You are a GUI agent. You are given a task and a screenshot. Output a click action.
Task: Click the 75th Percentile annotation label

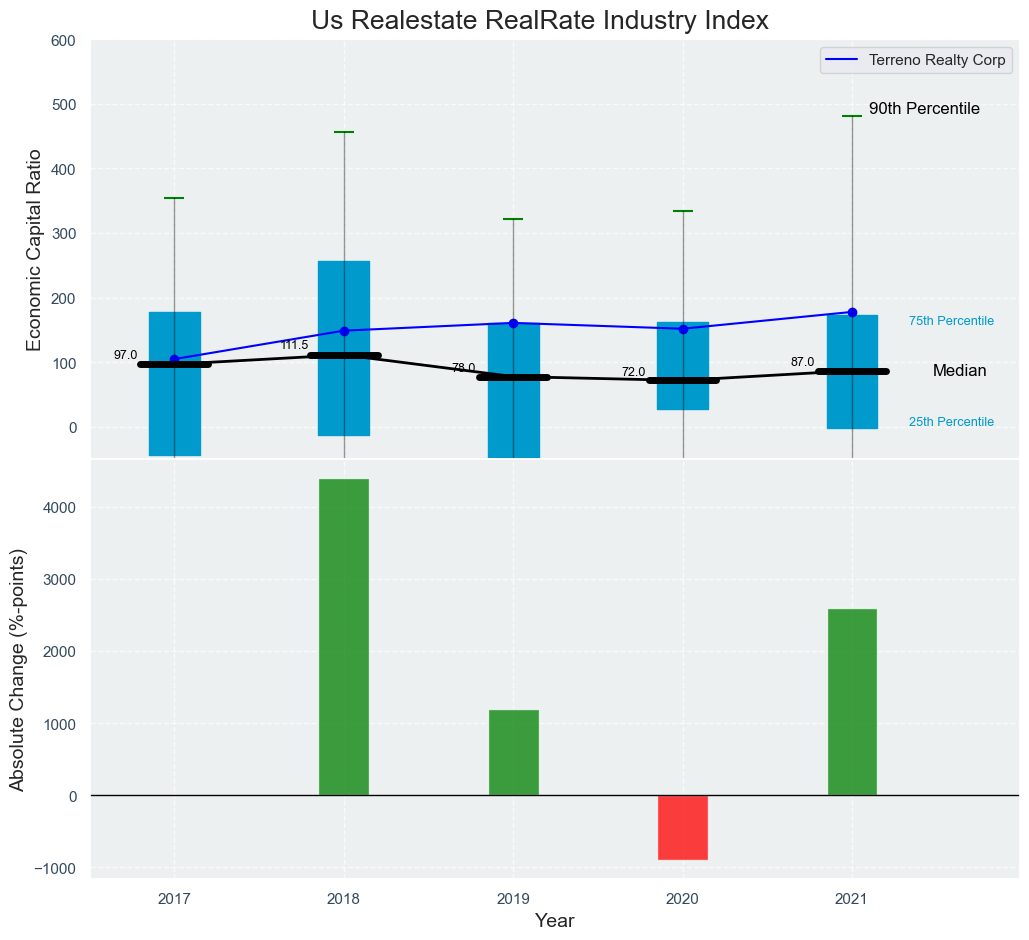tap(951, 321)
